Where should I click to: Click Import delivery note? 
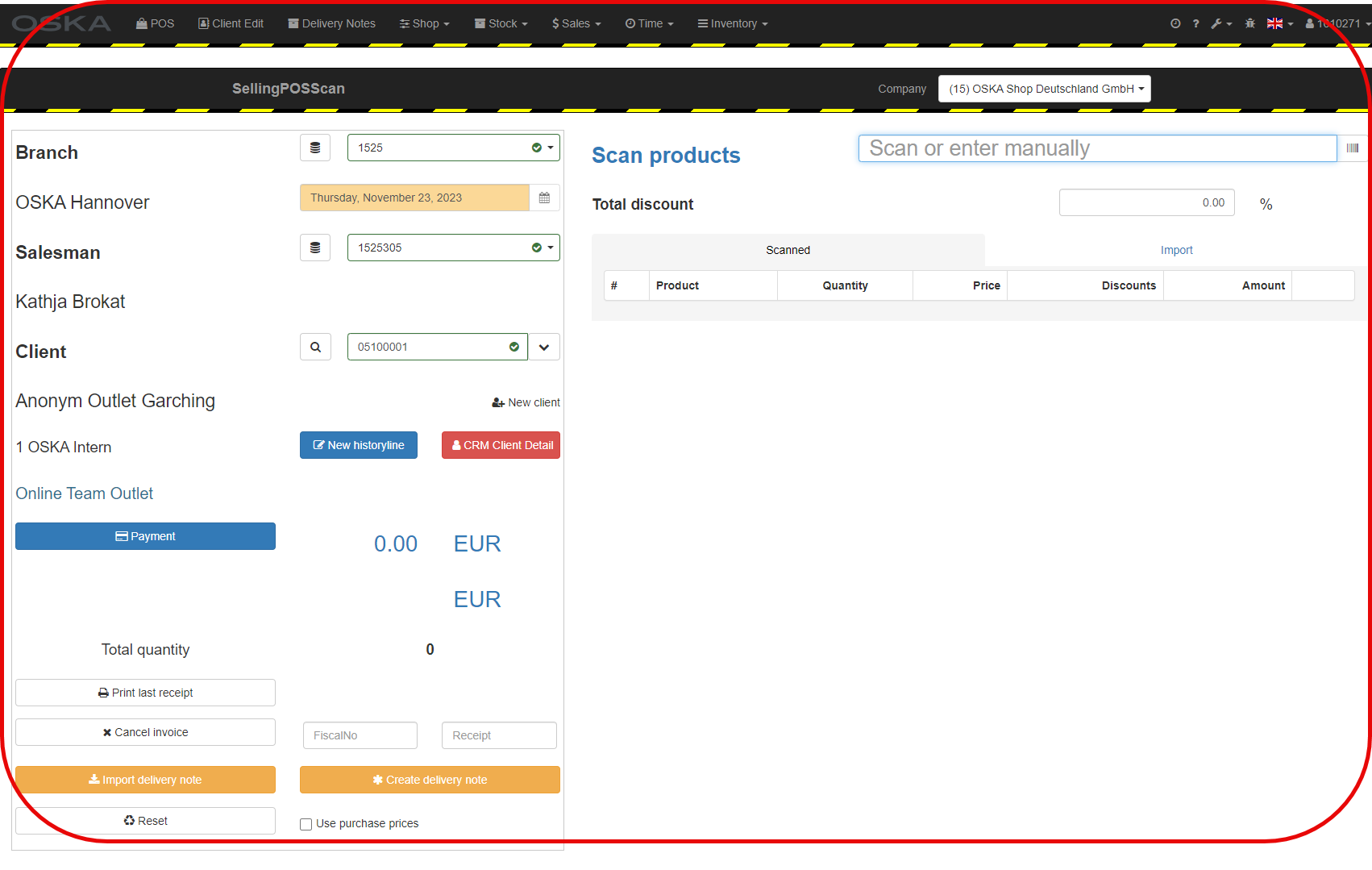(145, 780)
